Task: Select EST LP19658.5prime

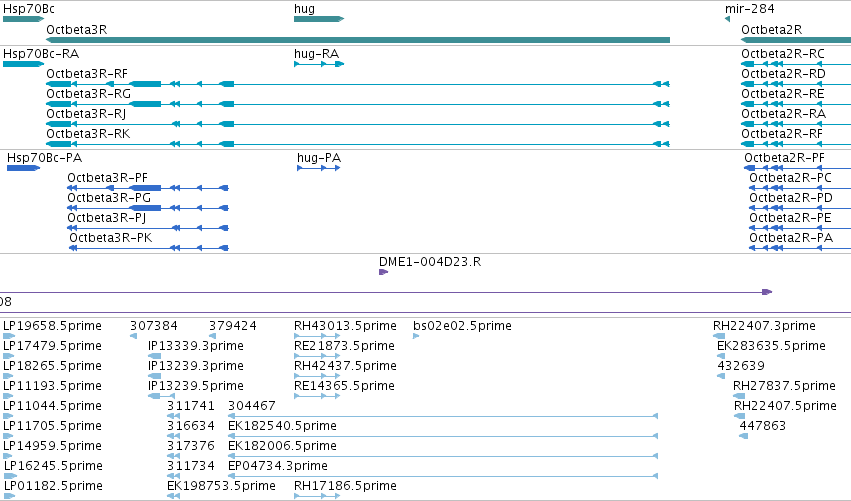Action: pyautogui.click(x=52, y=326)
